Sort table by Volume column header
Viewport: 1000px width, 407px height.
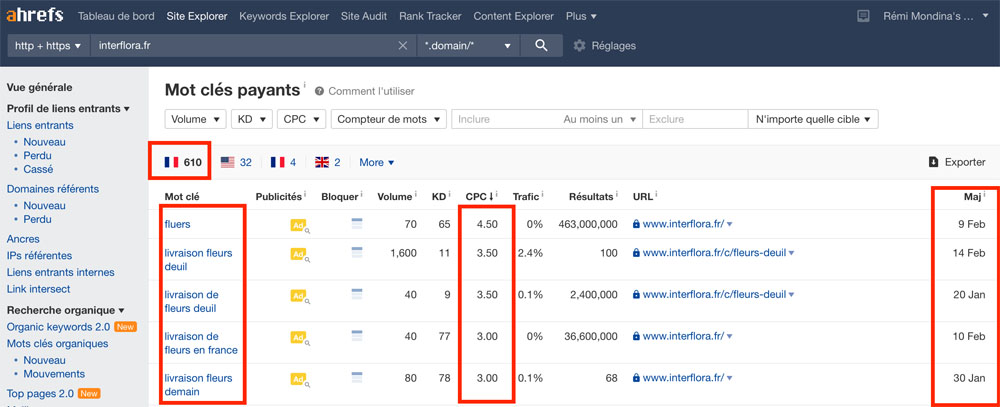394,196
